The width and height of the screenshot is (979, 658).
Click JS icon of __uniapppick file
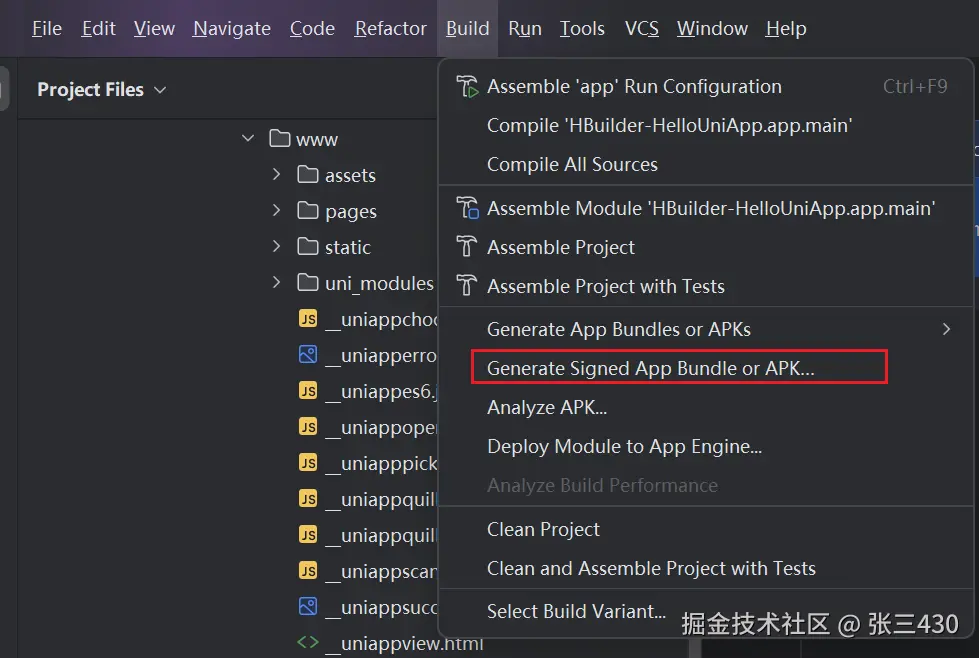308,463
